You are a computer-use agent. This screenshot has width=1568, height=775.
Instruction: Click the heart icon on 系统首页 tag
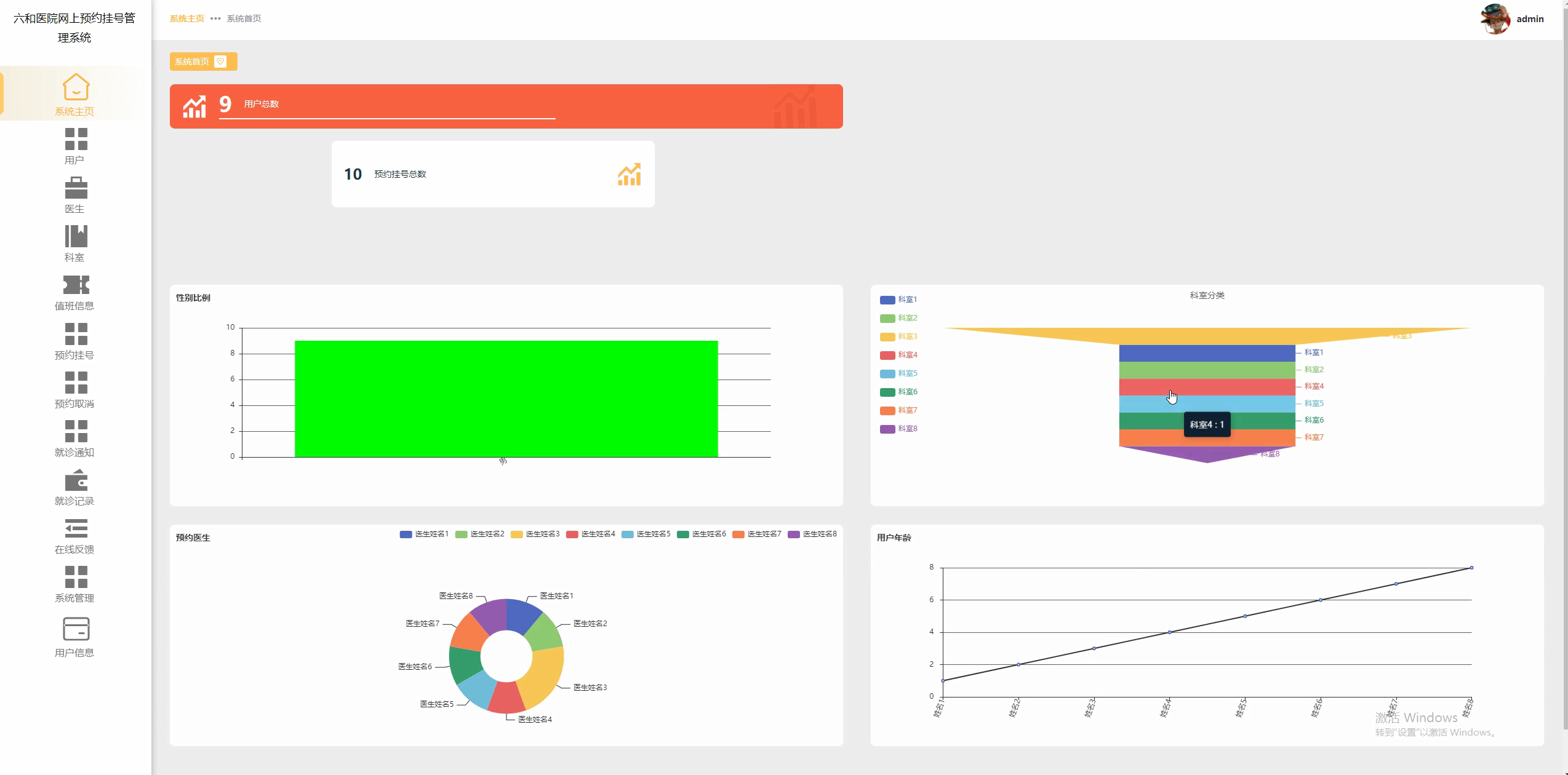(x=221, y=62)
